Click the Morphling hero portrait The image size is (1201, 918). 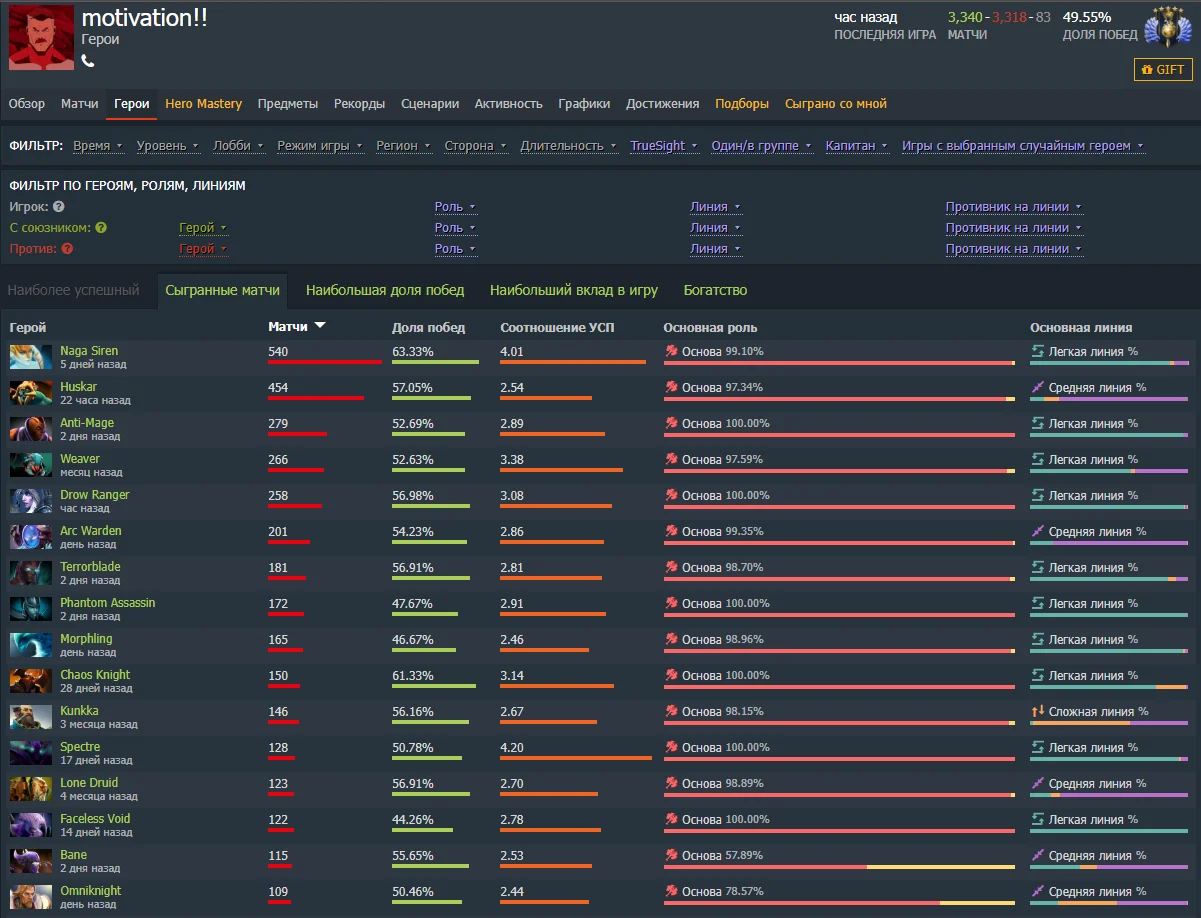tap(30, 645)
